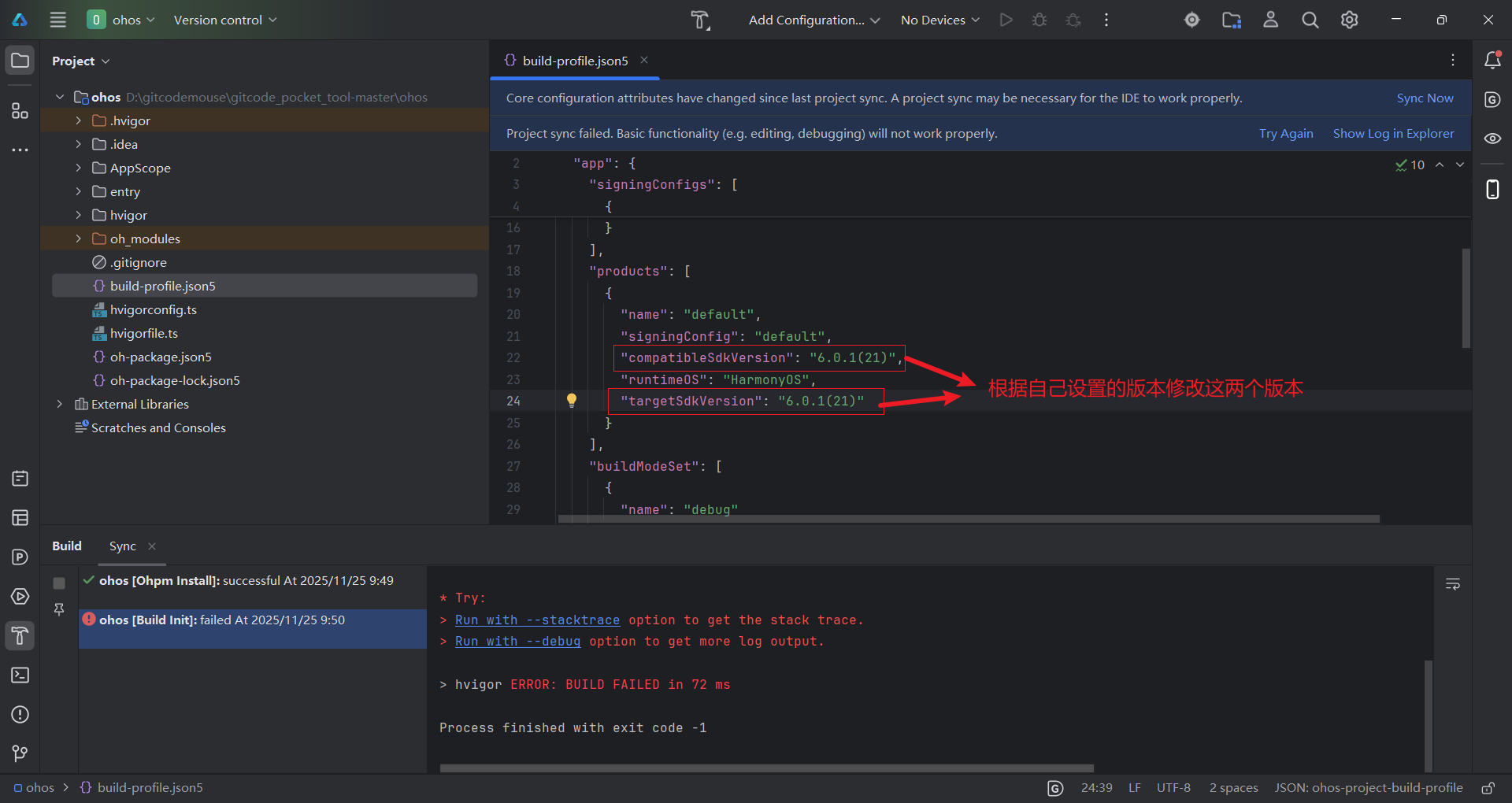
Task: Open the Log tool window icon
Action: click(20, 479)
